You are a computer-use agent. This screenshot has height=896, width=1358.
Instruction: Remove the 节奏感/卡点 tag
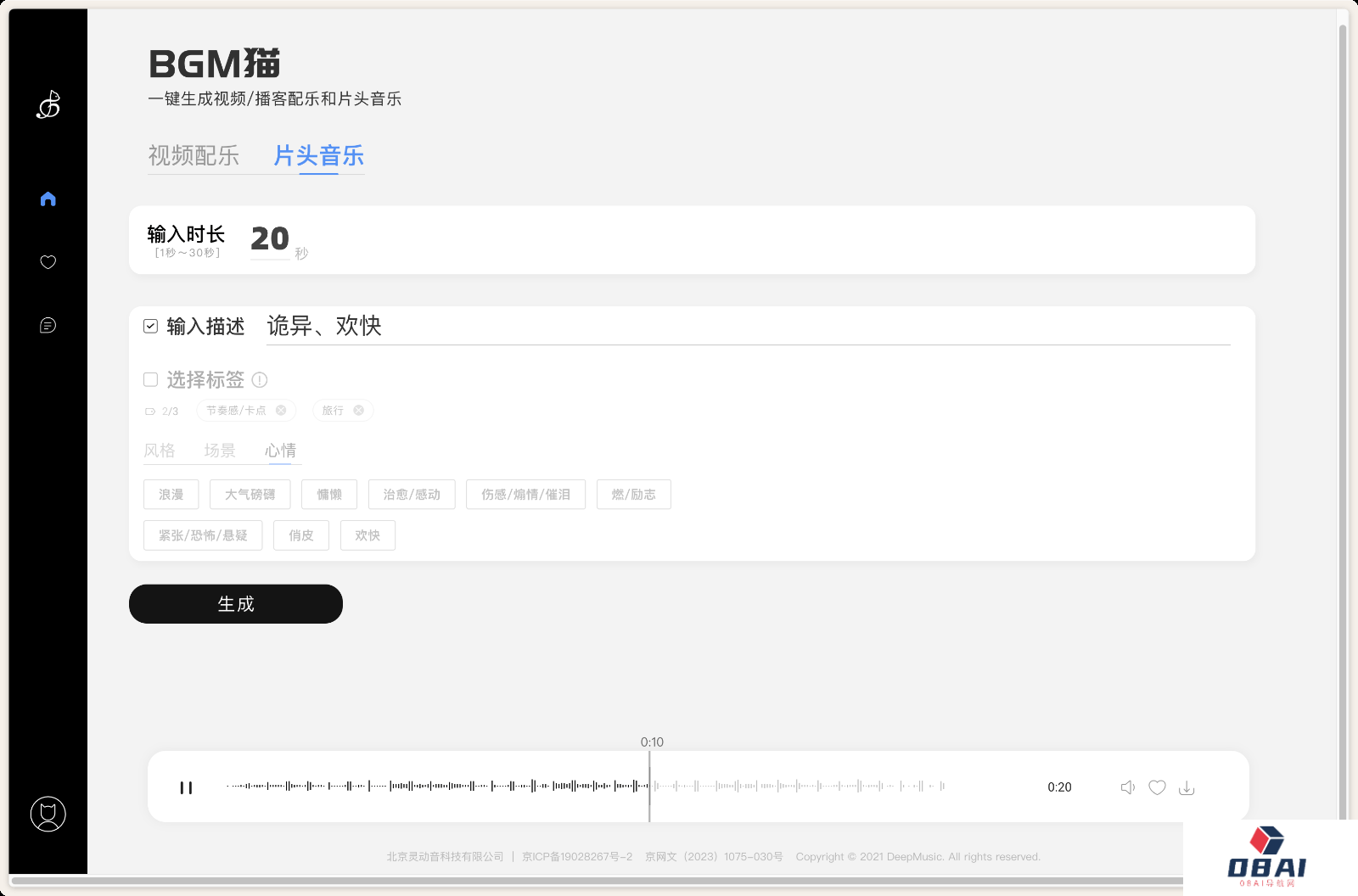(281, 410)
